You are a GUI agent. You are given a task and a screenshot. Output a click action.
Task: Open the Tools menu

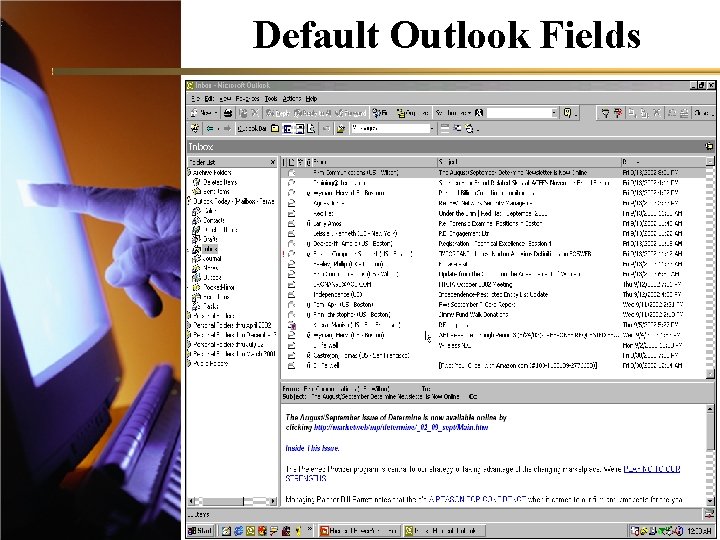coord(271,99)
